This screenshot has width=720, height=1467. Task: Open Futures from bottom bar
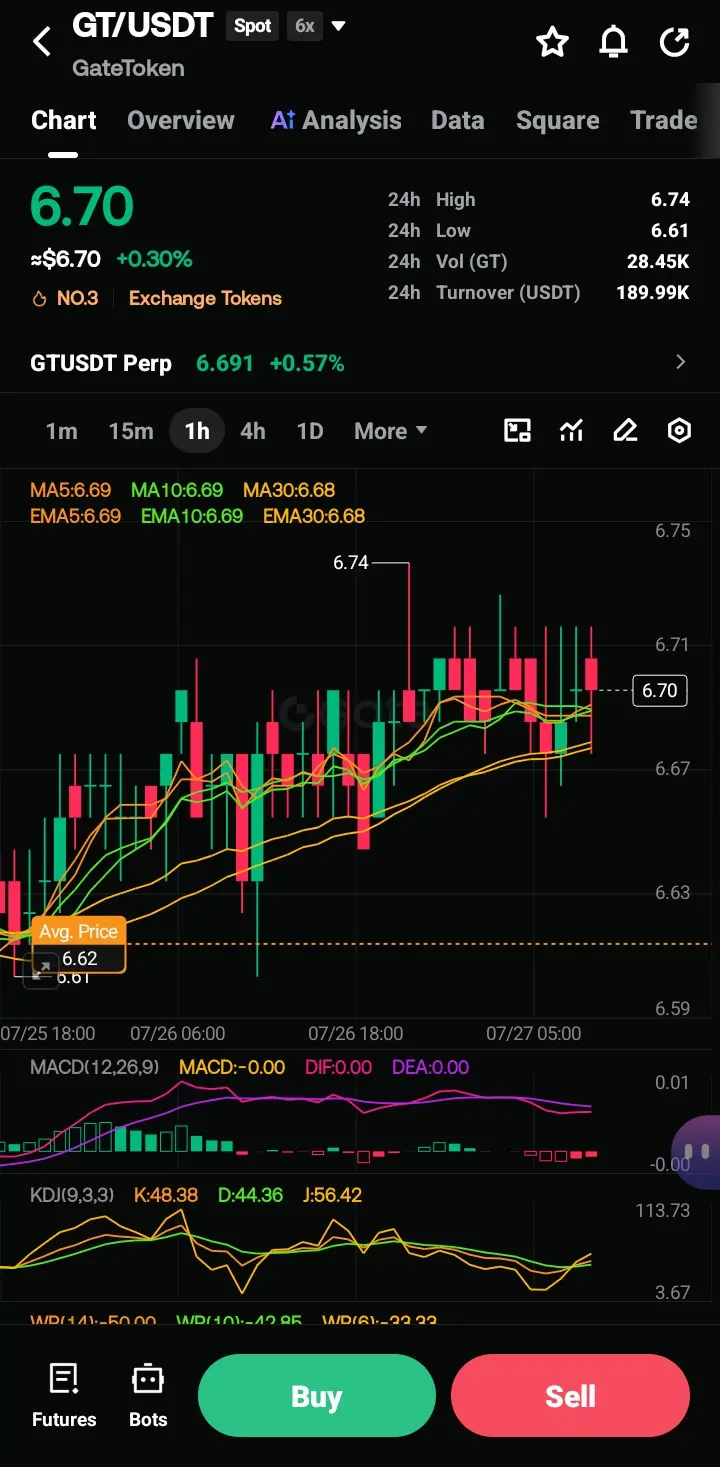[x=64, y=1396]
